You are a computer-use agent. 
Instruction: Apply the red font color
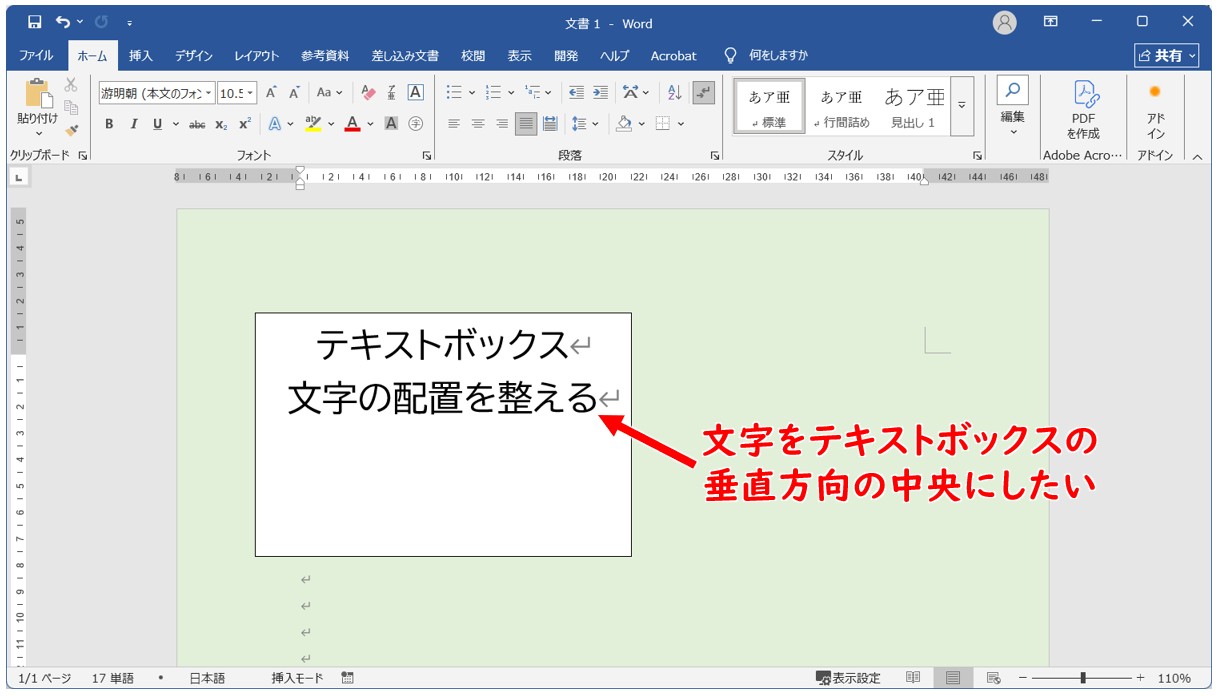tap(352, 124)
